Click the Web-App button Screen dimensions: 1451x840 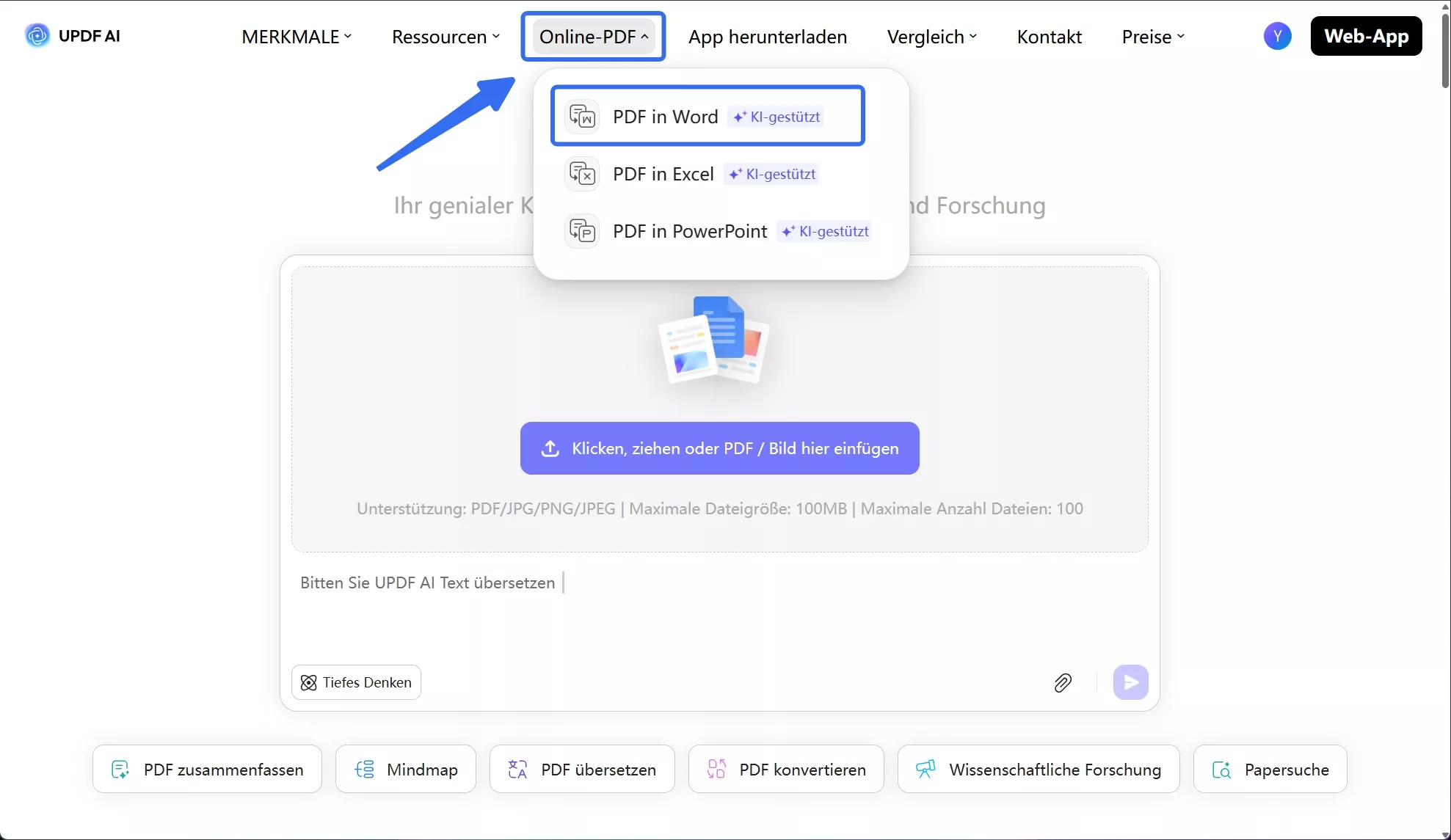tap(1366, 35)
